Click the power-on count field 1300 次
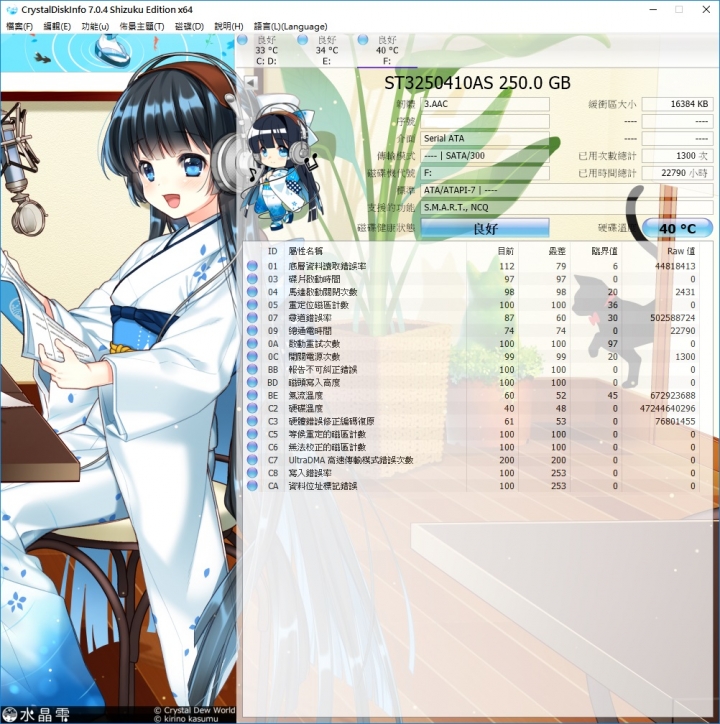Screen dimensions: 720x724 pyautogui.click(x=678, y=156)
